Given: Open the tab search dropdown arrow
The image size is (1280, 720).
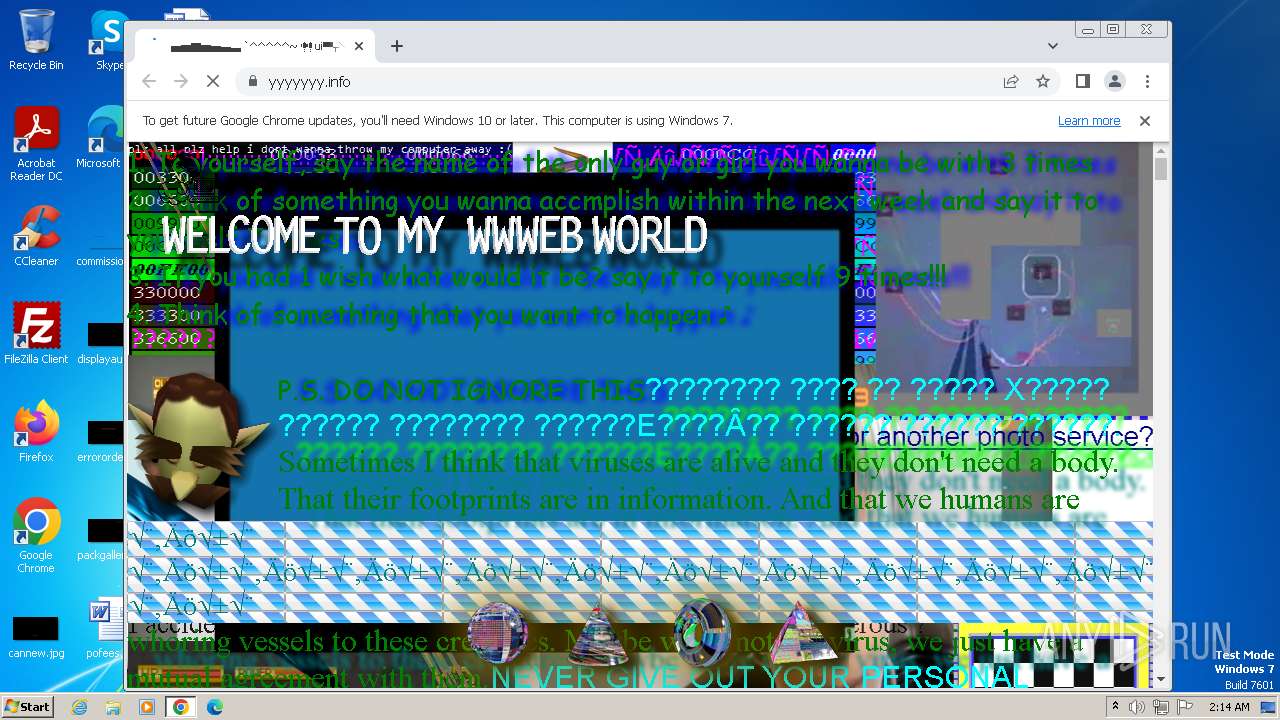Looking at the screenshot, I should (x=1053, y=46).
